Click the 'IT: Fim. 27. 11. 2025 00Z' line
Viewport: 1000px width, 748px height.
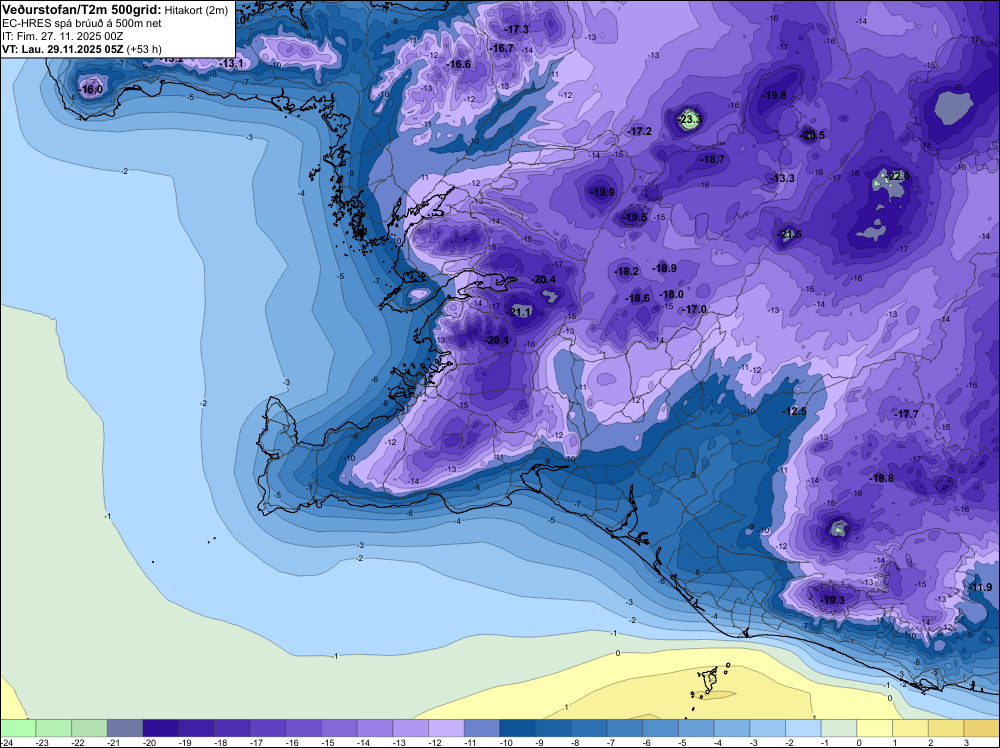click(x=61, y=36)
